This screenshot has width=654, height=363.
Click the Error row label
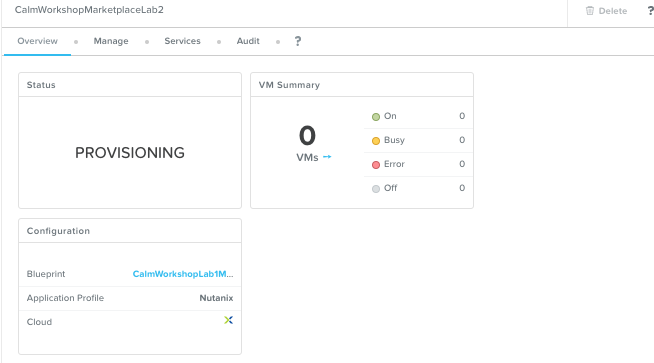(x=394, y=164)
